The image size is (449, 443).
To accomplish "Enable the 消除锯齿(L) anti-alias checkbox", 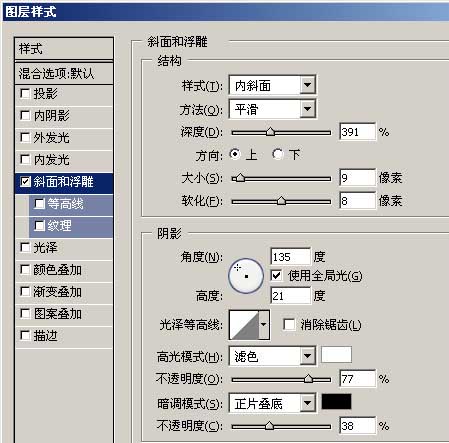I will click(x=289, y=324).
